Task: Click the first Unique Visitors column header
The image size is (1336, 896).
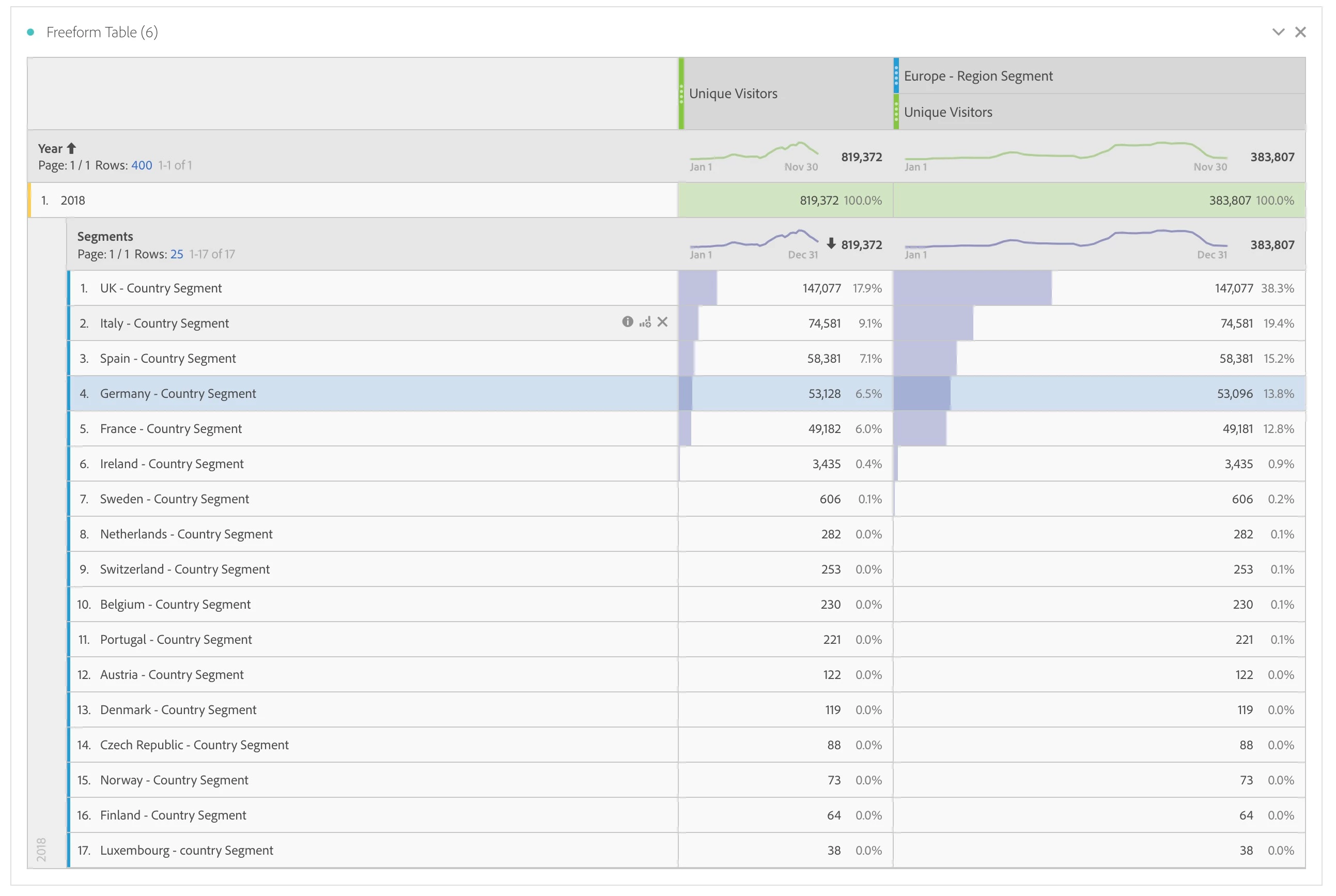Action: [733, 93]
